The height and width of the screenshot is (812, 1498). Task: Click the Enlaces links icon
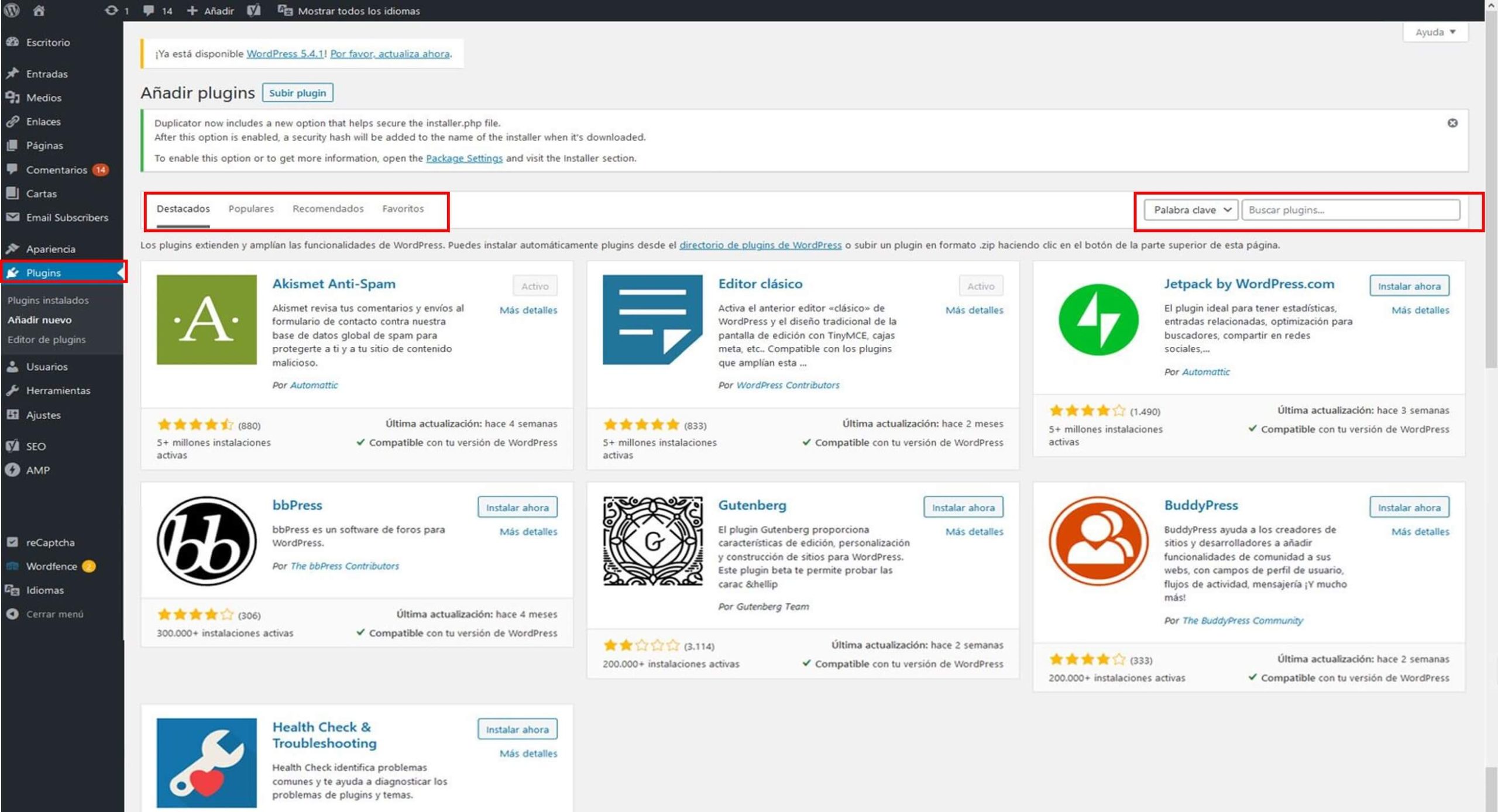(x=13, y=121)
